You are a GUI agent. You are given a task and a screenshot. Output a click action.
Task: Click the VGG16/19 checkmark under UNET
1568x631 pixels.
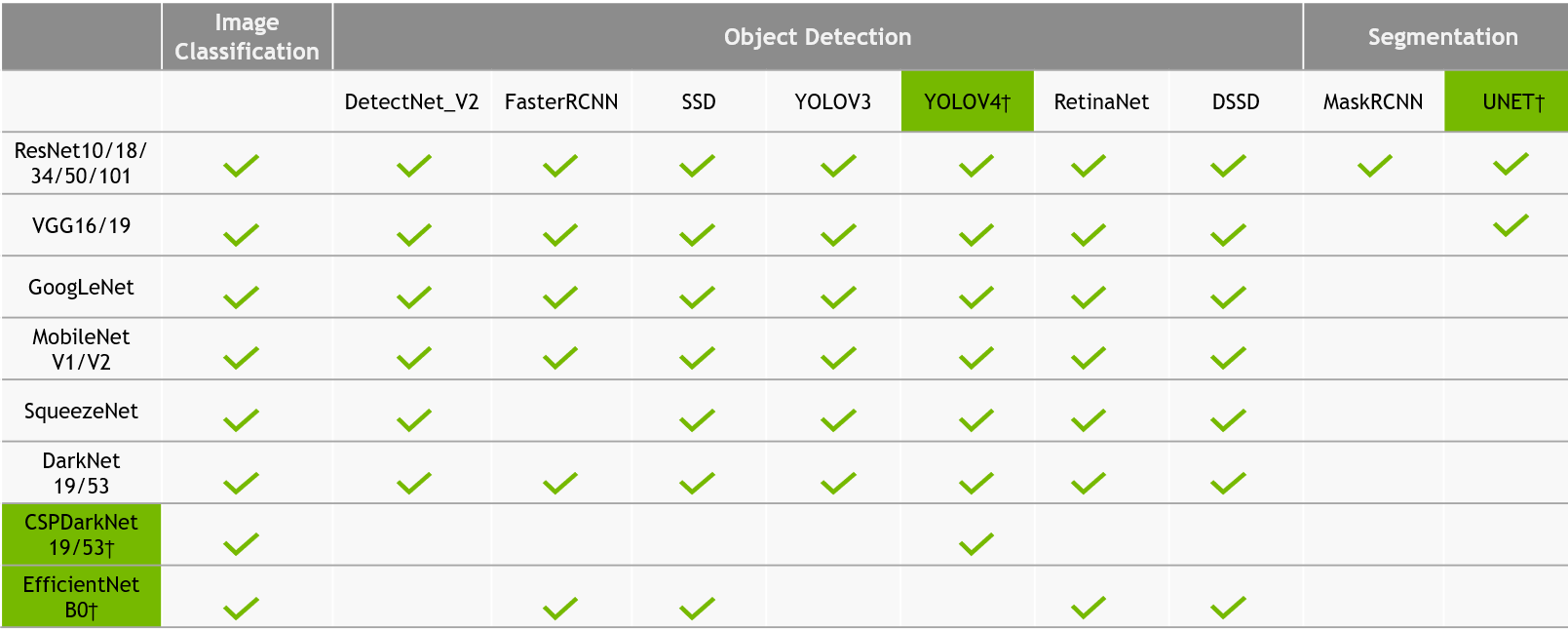(1511, 226)
